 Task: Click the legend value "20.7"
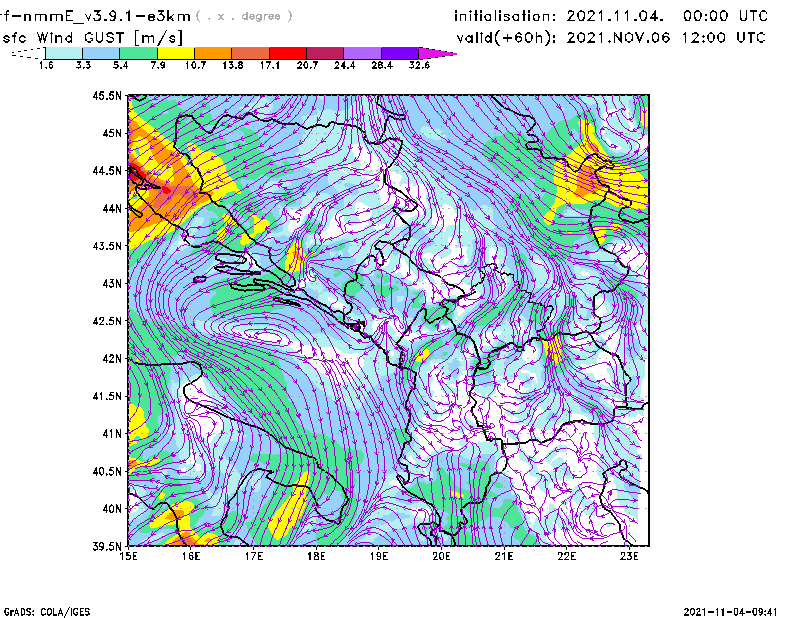pos(307,65)
